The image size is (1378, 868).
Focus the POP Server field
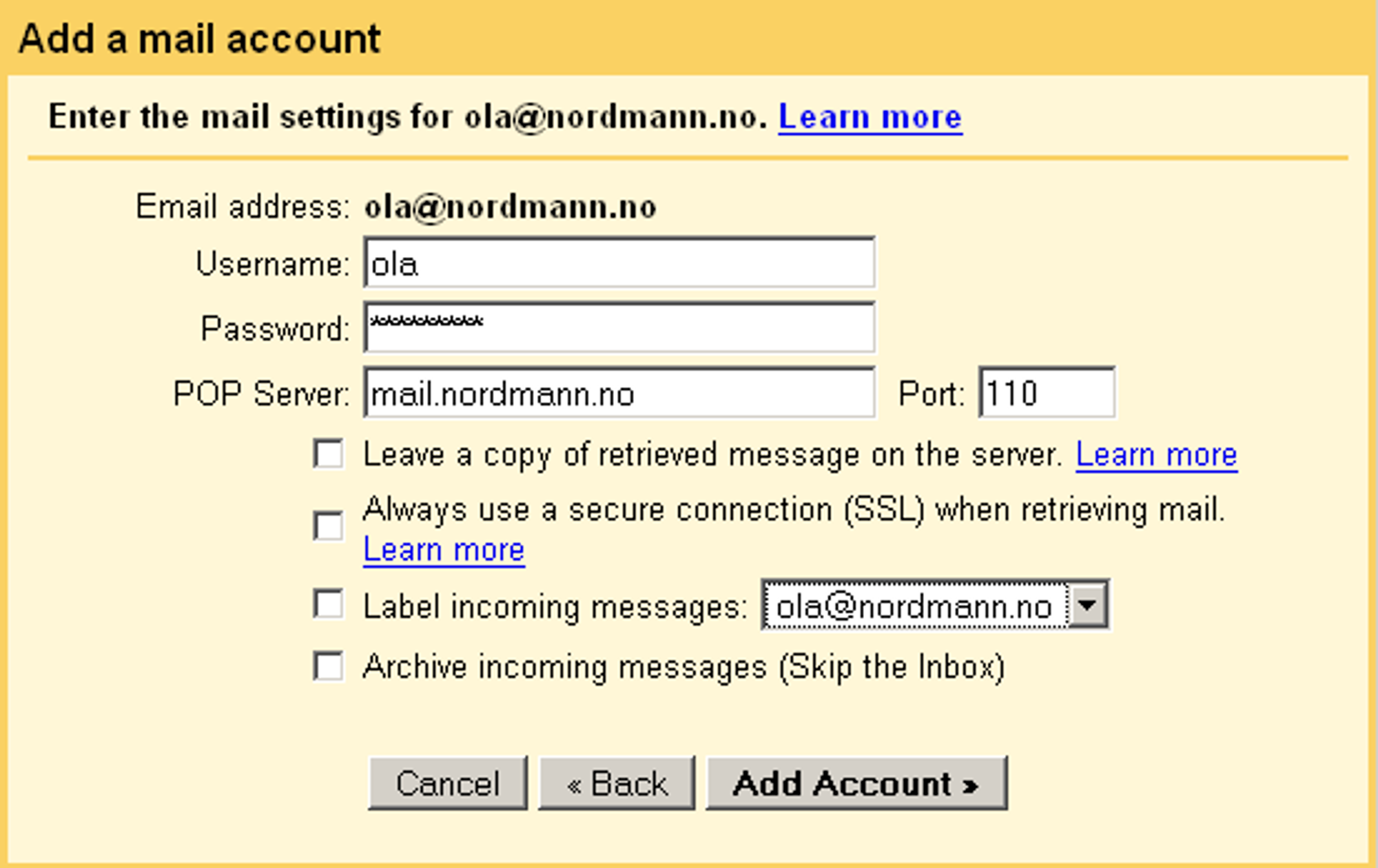click(619, 393)
